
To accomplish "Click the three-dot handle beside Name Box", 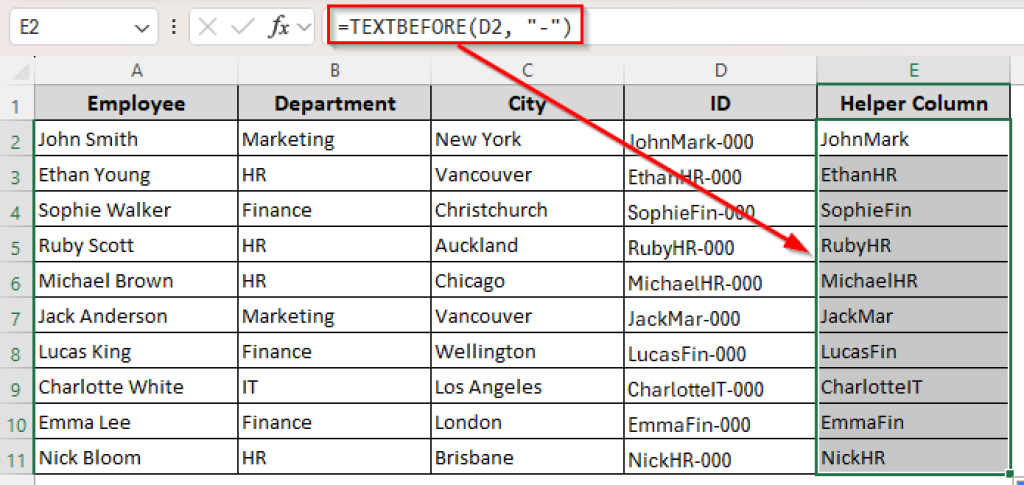I will click(174, 28).
